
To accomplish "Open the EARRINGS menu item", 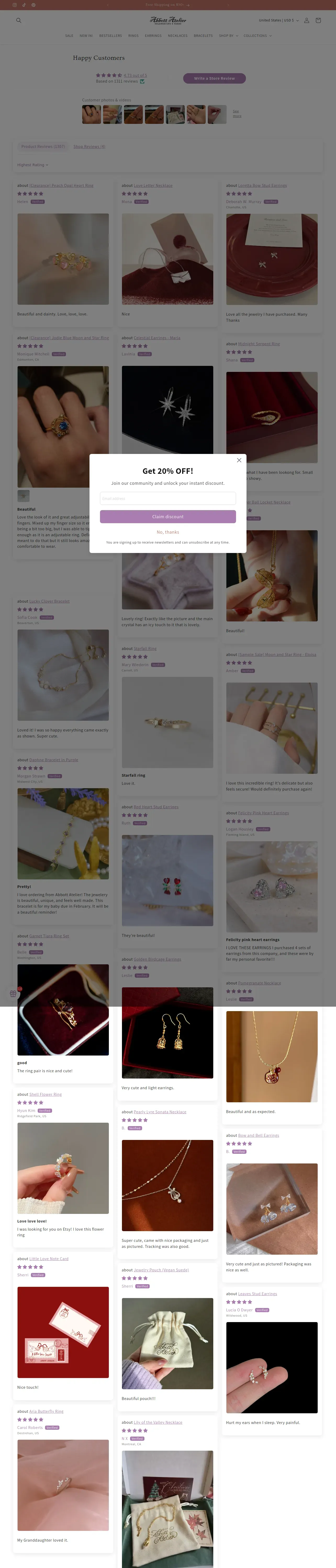I will 153,36.
